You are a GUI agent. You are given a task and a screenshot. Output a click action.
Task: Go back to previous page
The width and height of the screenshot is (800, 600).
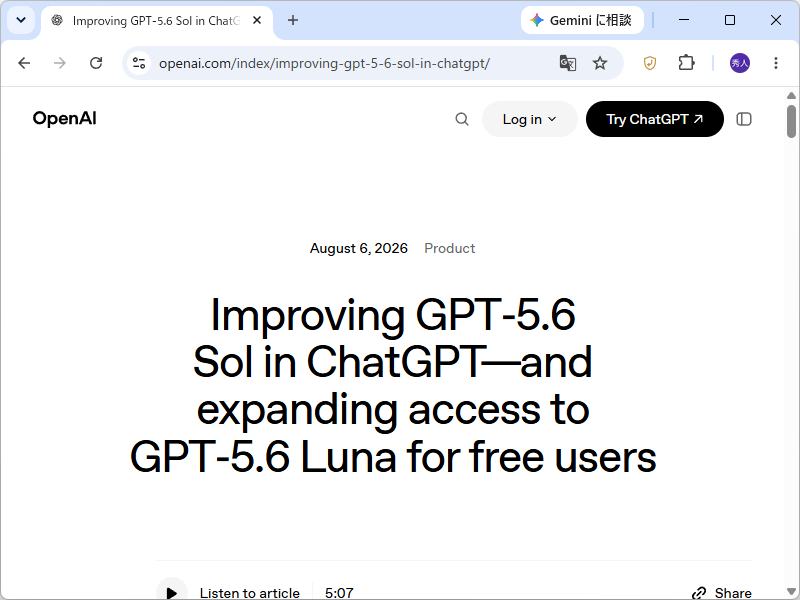click(24, 63)
